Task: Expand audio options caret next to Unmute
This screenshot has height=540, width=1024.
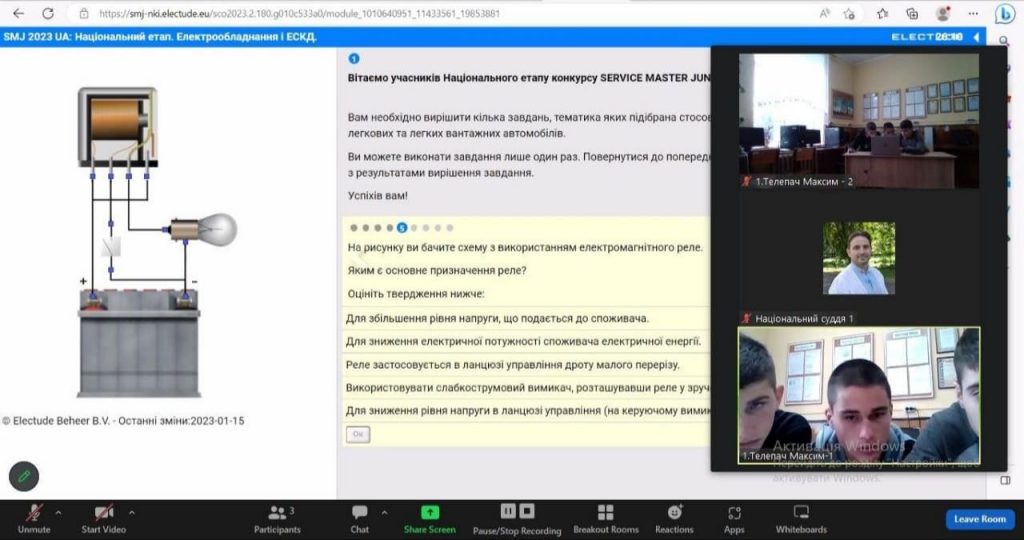Action: [x=58, y=513]
